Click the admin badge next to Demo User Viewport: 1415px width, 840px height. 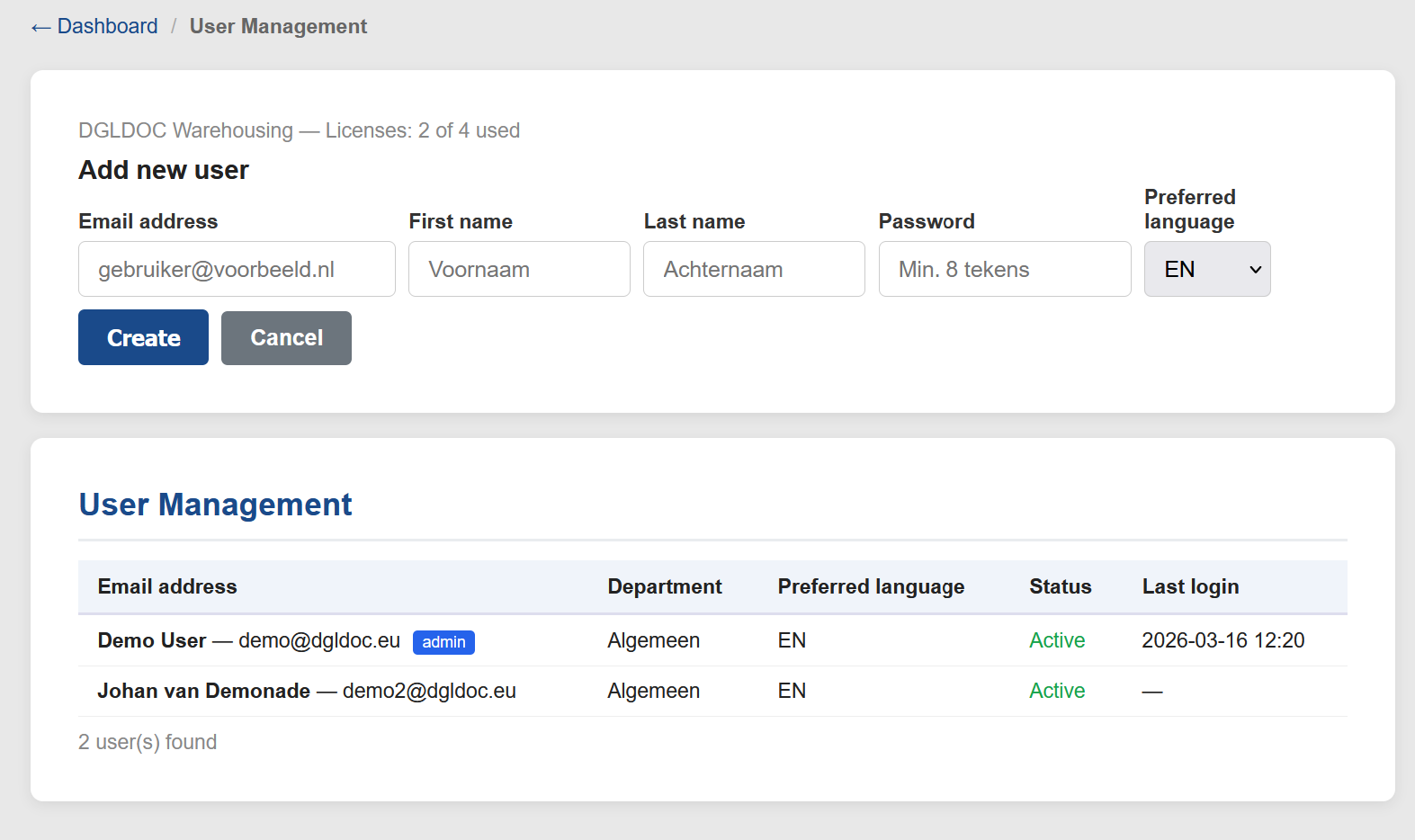click(443, 642)
